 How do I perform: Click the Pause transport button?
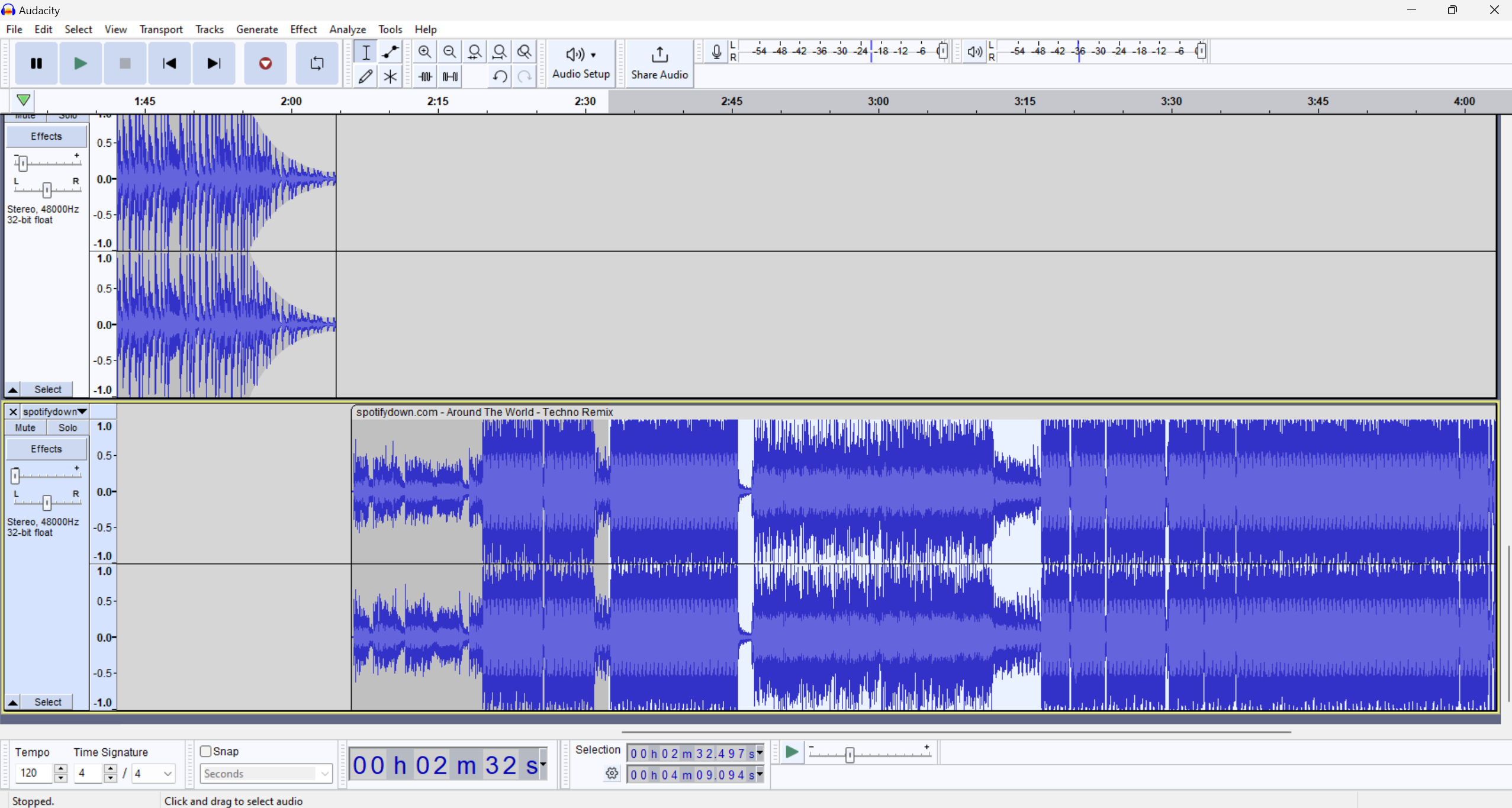(x=36, y=63)
